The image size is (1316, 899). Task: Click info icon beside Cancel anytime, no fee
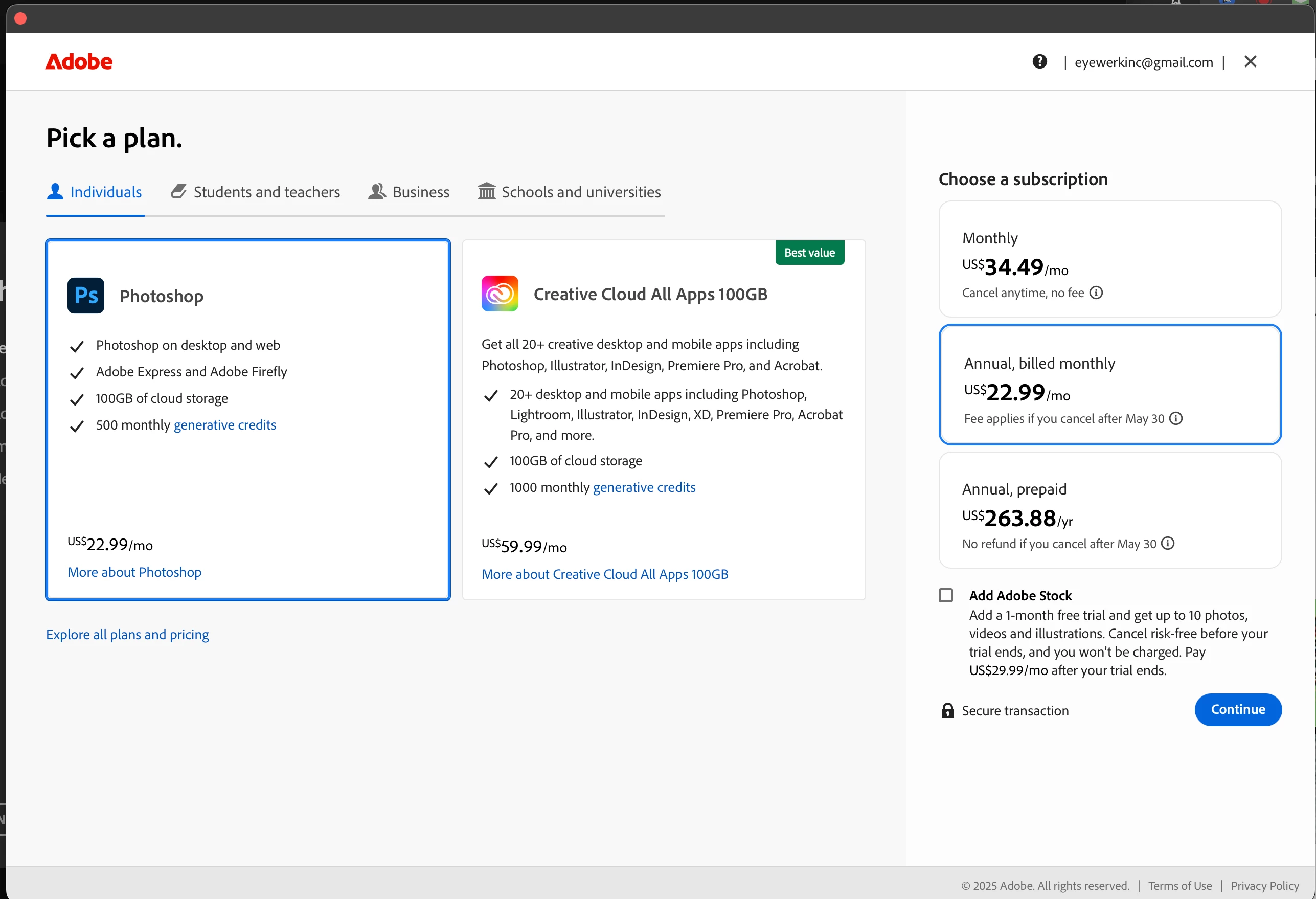pyautogui.click(x=1096, y=293)
